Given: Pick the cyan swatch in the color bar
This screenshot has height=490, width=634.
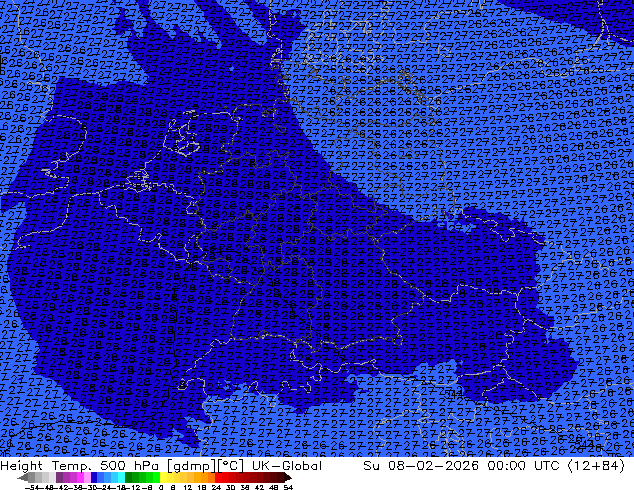Looking at the screenshot, I should [x=121, y=477].
